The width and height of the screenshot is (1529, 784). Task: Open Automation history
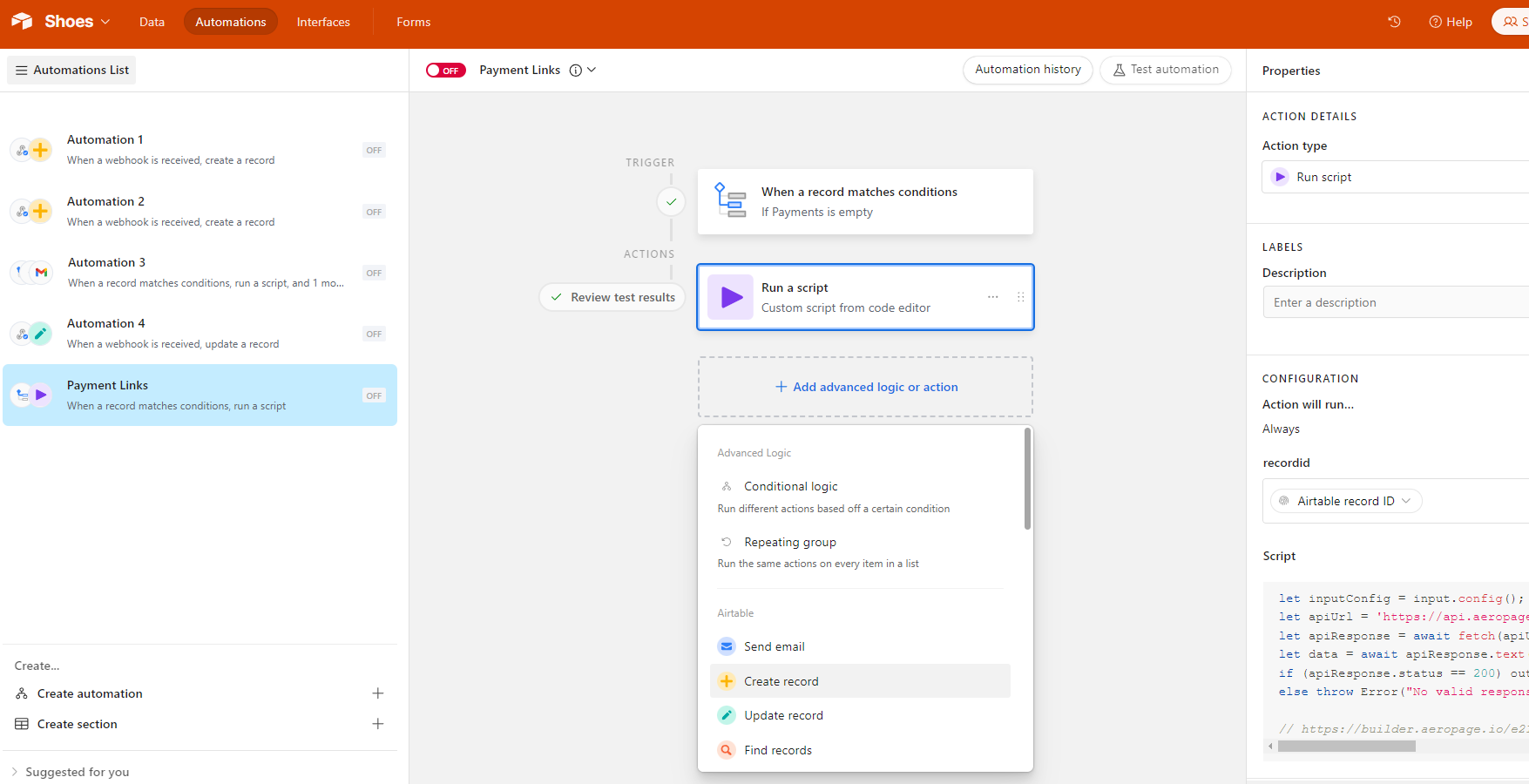[1028, 70]
